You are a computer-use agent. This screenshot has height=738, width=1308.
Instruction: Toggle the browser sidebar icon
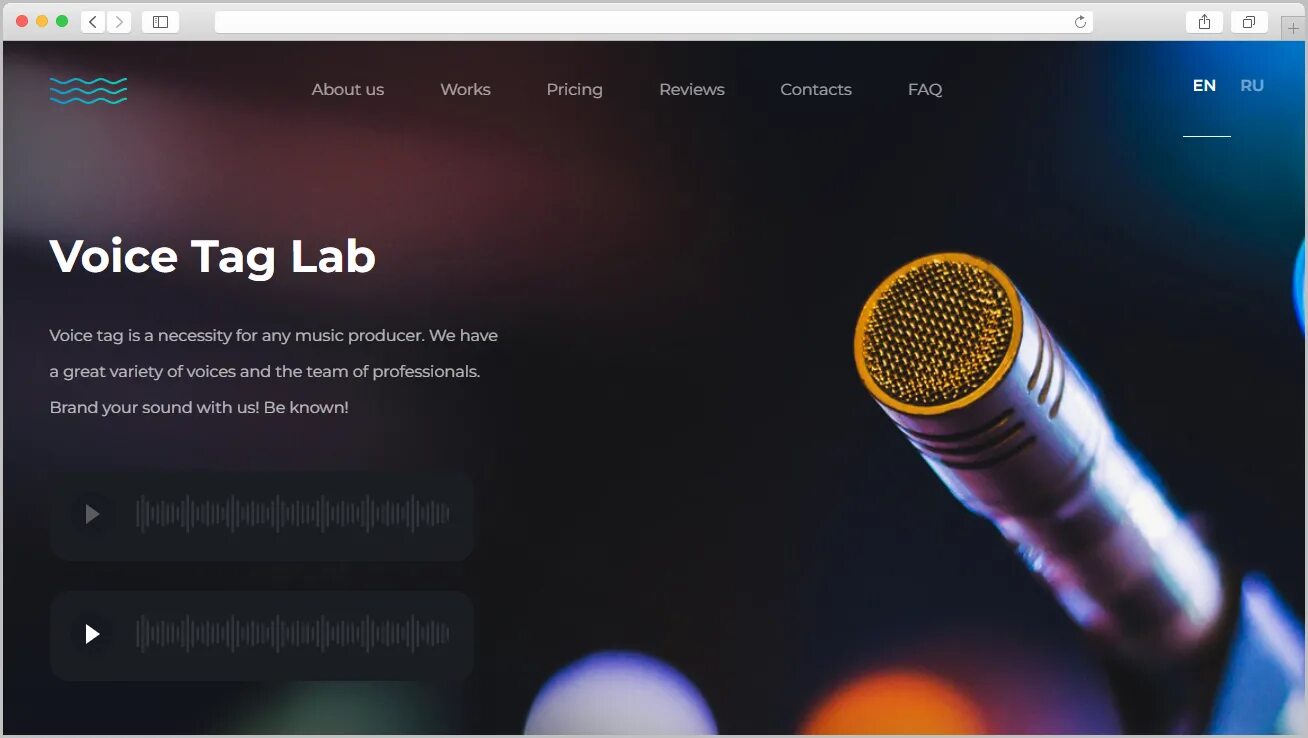[x=160, y=22]
